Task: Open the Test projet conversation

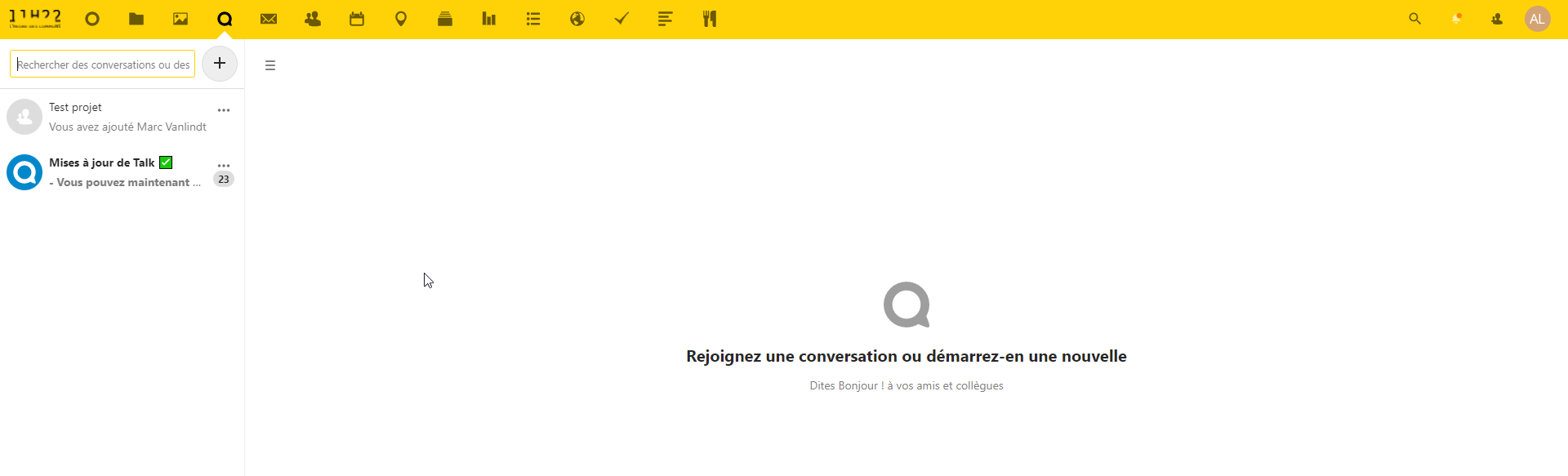Action: [122, 117]
